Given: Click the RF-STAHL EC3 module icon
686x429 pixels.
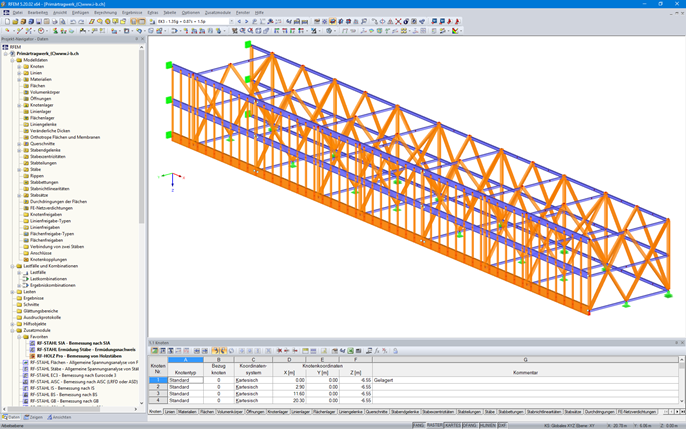Looking at the screenshot, I should (26, 375).
